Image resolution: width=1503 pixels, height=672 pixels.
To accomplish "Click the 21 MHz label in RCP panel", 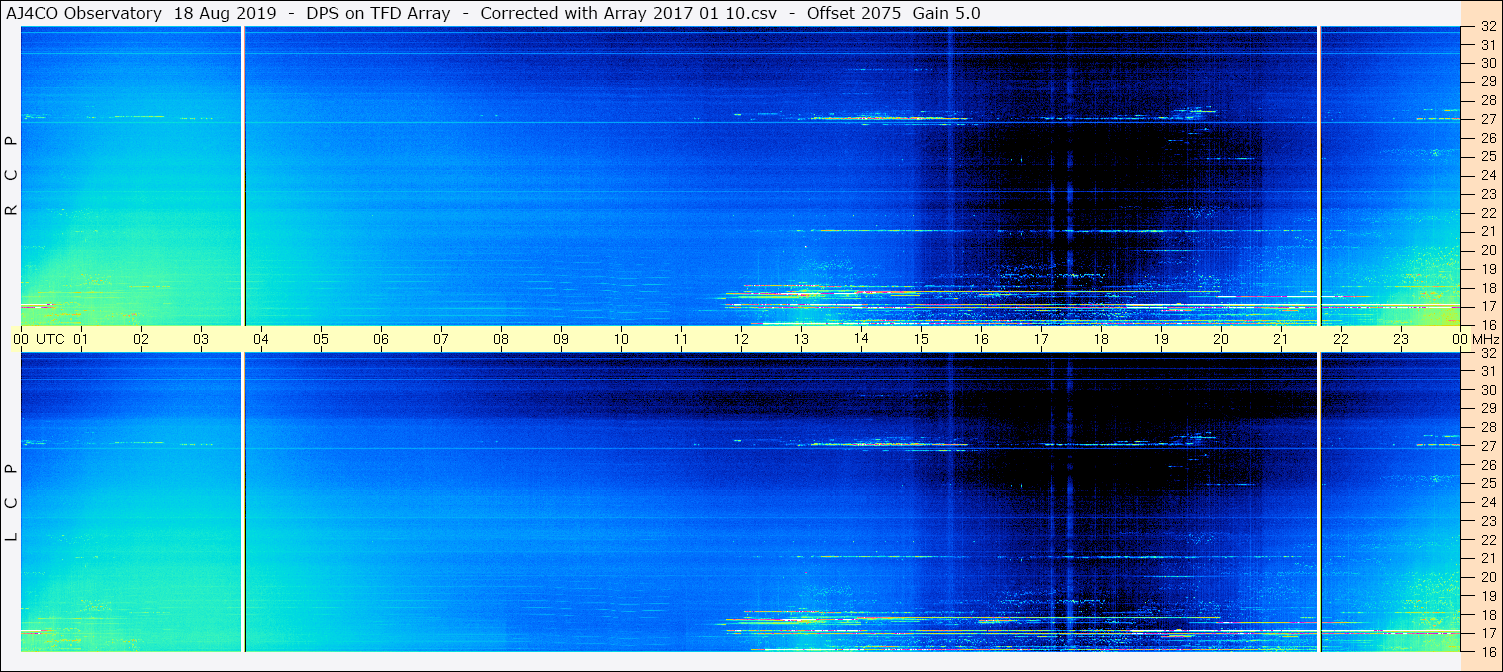I will [x=1488, y=231].
